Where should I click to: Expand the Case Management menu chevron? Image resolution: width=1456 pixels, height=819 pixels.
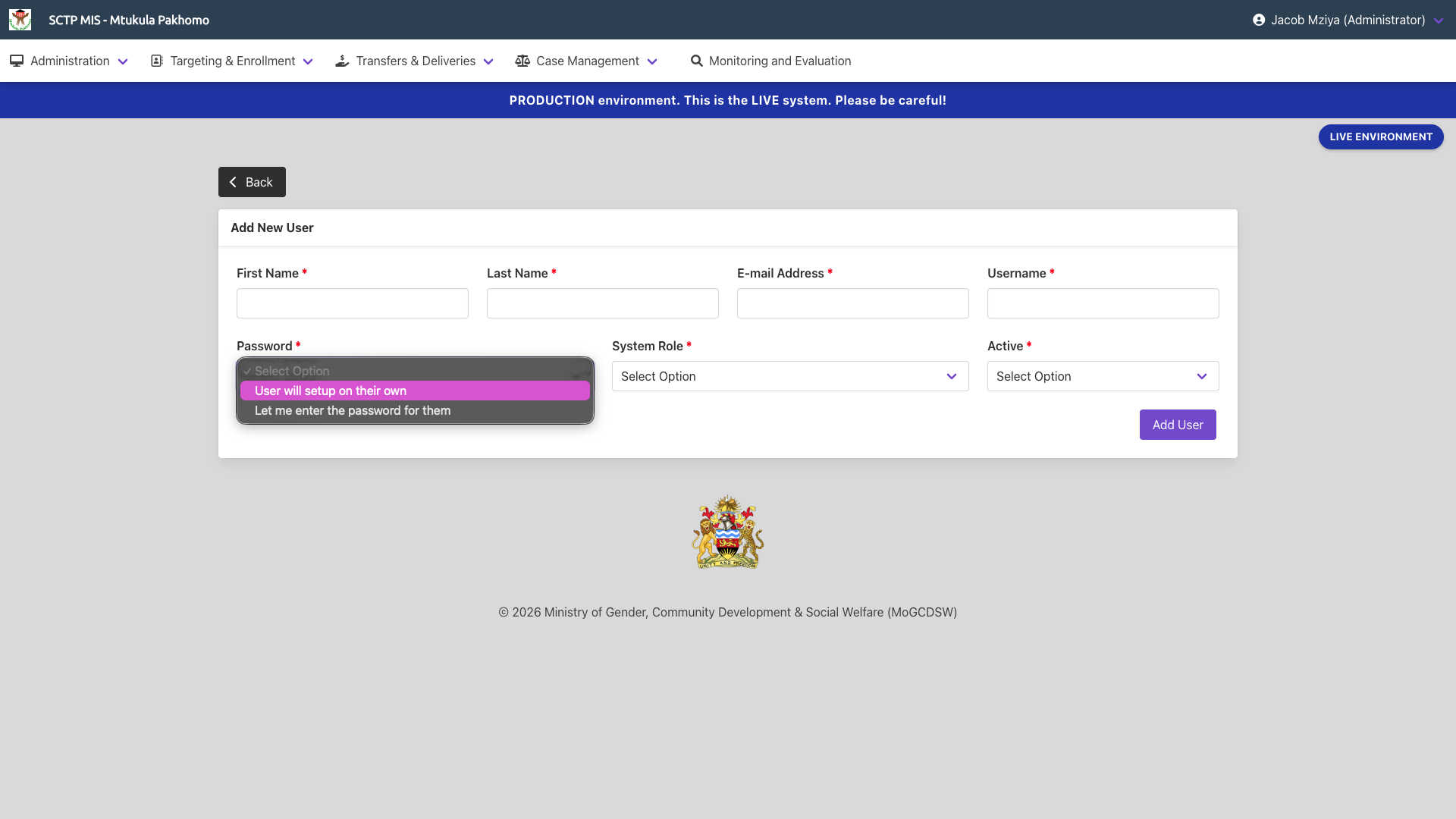pyautogui.click(x=653, y=61)
